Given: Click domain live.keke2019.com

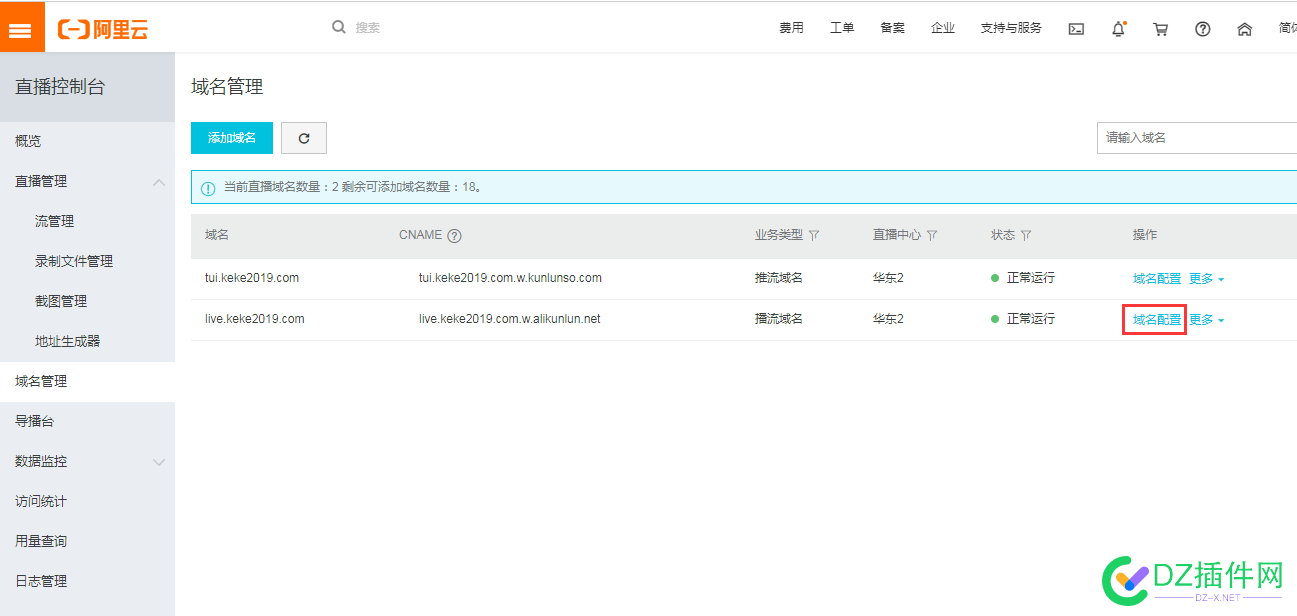Looking at the screenshot, I should tap(255, 319).
